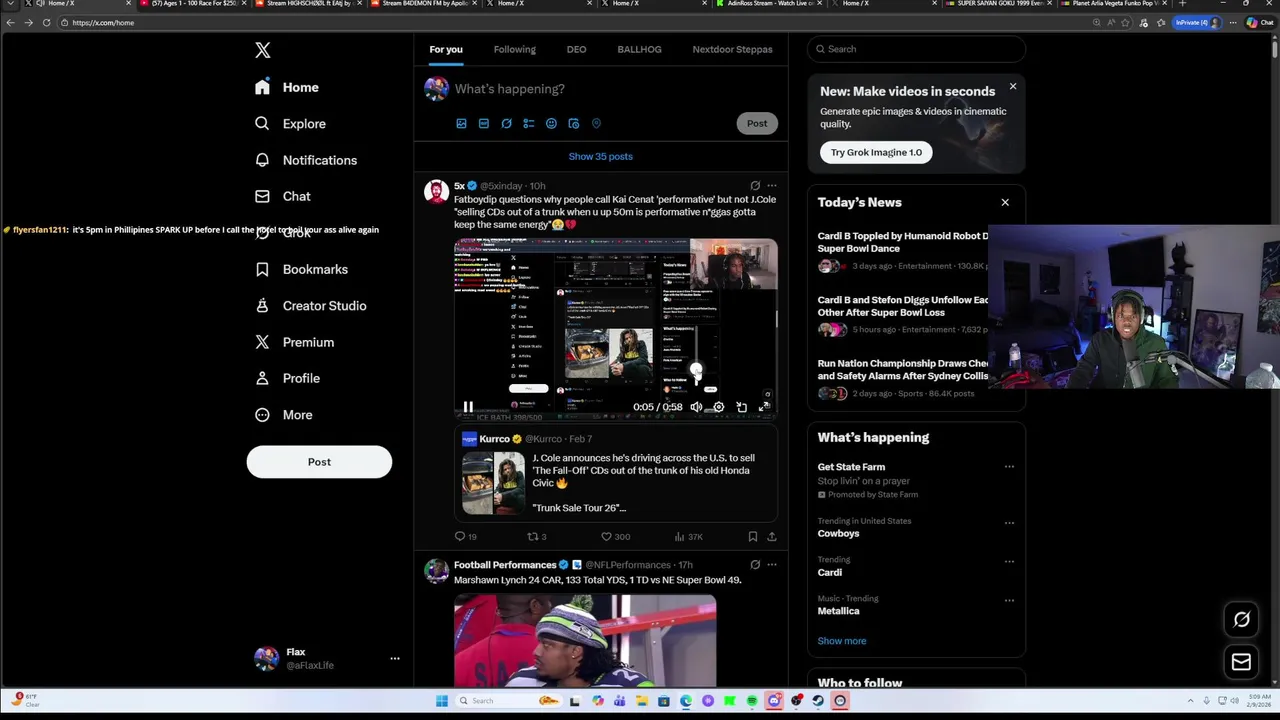Open the Notifications page
Screen dimensions: 1280x720
305,160
